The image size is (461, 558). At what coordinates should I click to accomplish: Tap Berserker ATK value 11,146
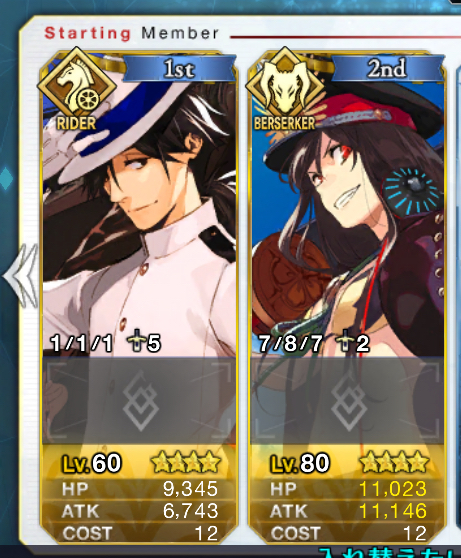[393, 511]
